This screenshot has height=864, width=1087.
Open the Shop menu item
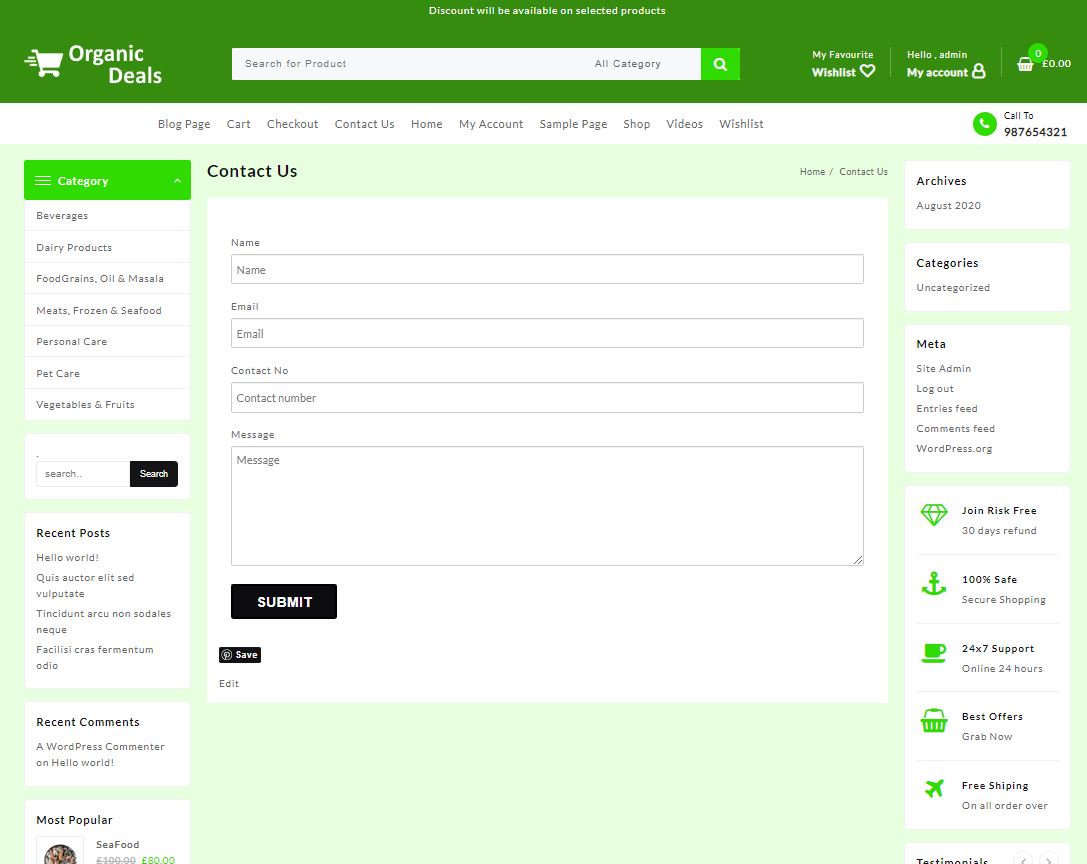636,124
